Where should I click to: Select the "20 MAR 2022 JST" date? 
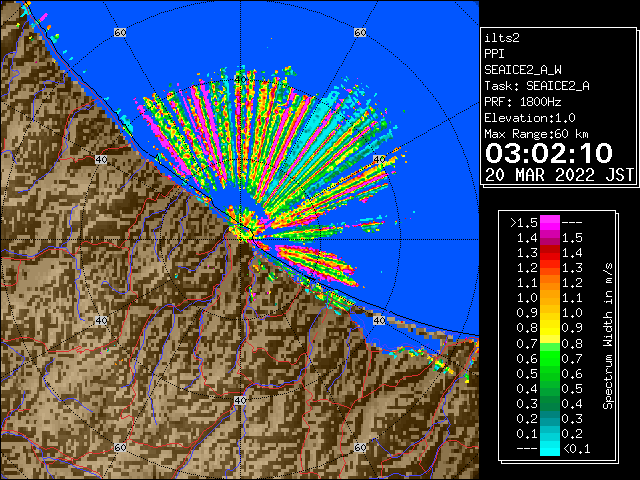coord(560,175)
